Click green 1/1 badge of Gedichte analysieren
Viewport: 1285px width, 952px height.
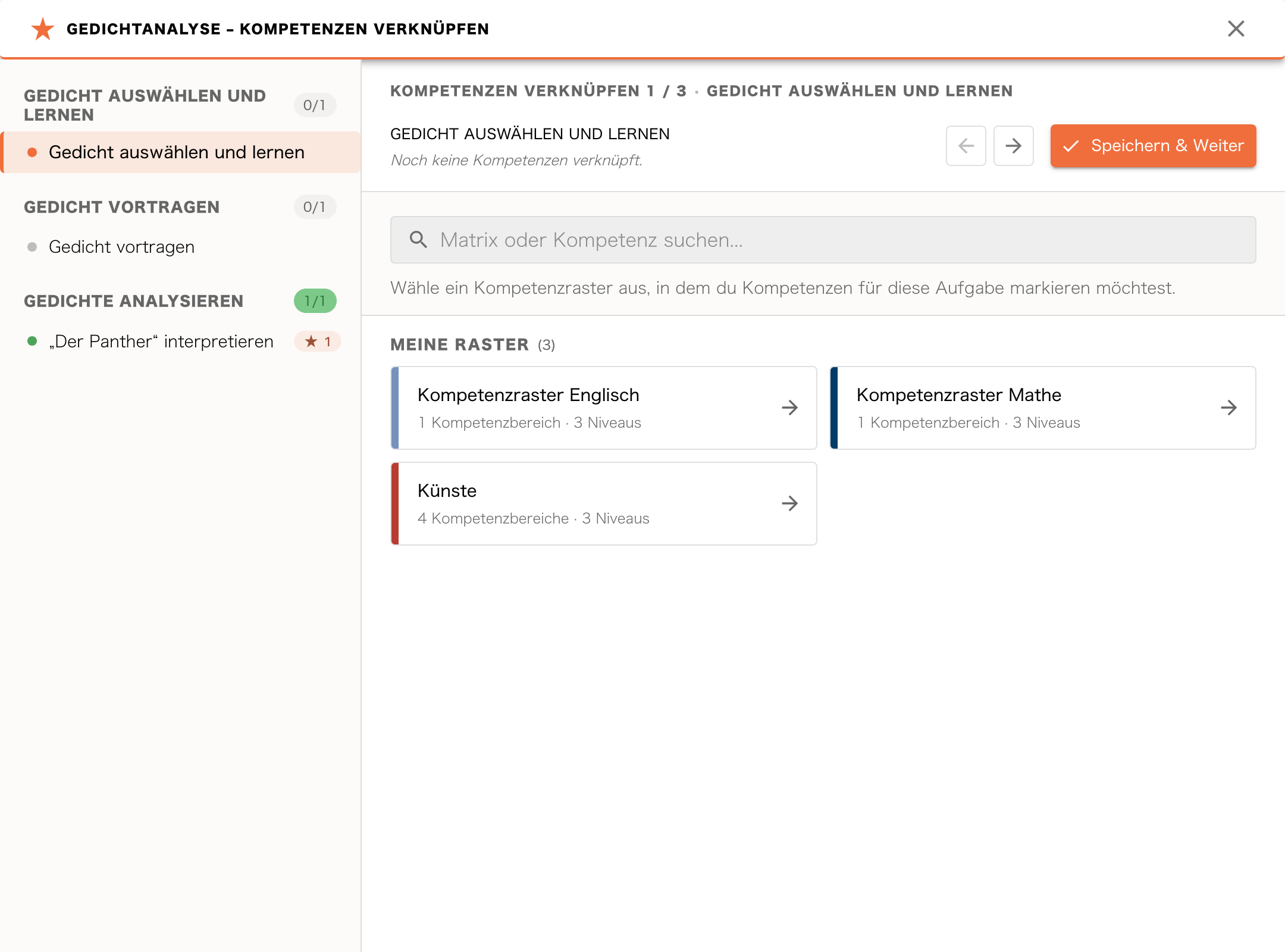point(315,301)
